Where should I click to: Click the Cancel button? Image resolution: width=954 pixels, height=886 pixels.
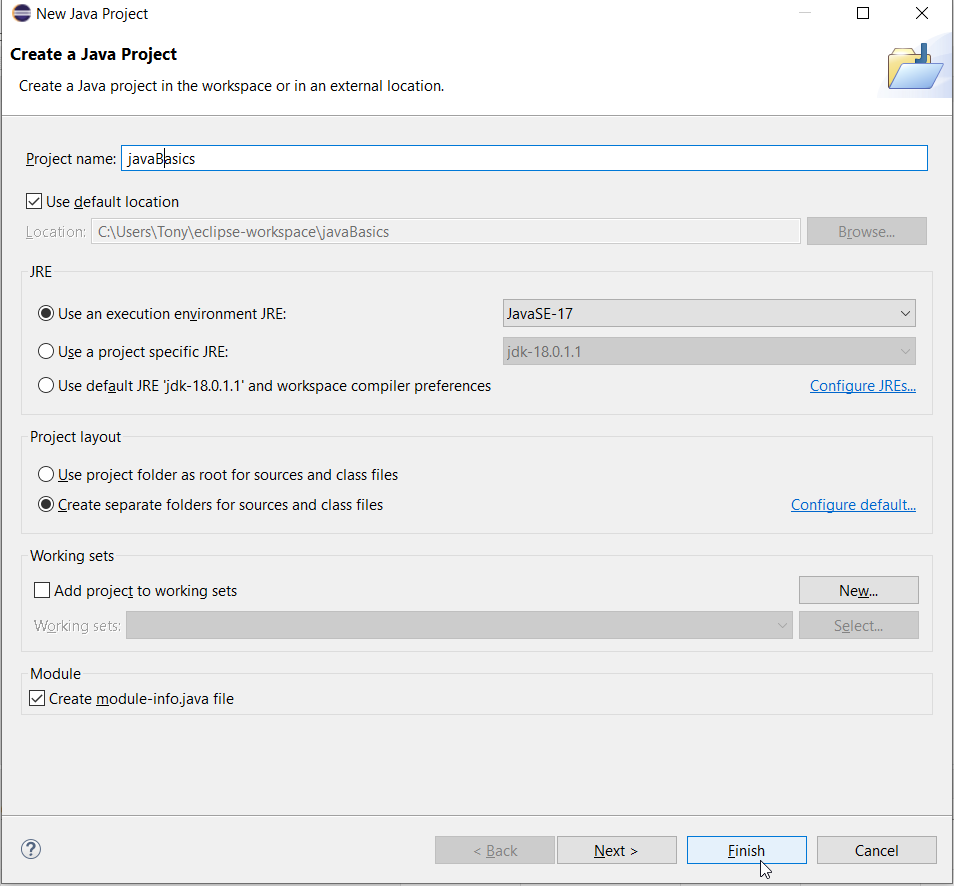[x=876, y=850]
